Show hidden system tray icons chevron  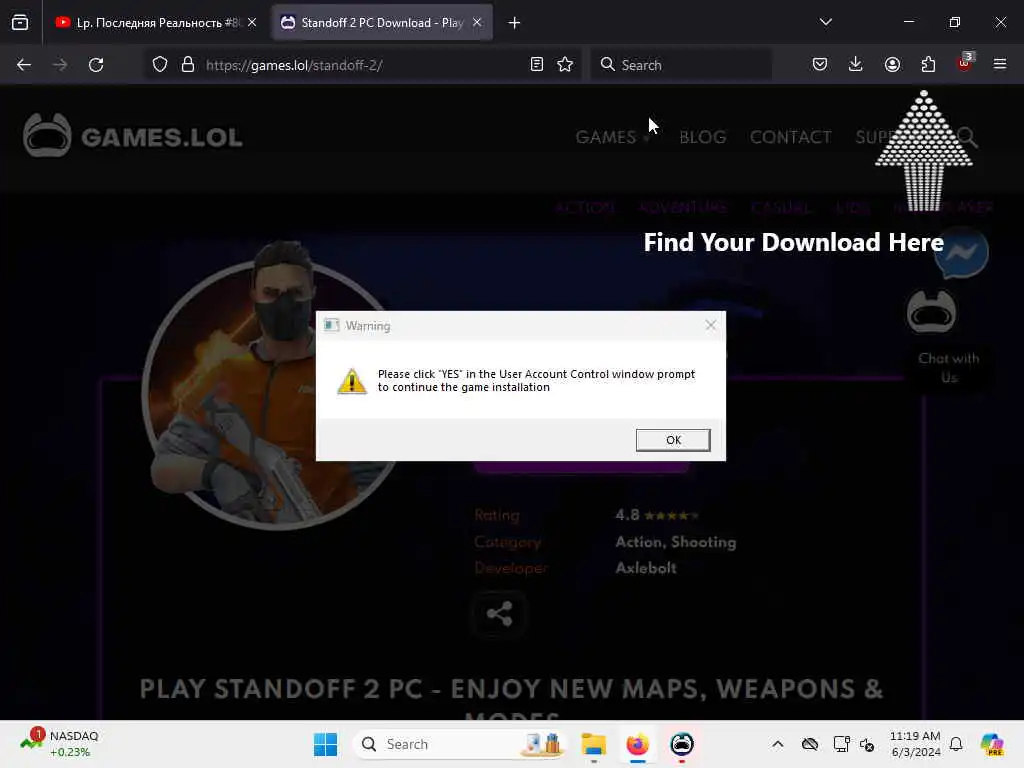777,744
